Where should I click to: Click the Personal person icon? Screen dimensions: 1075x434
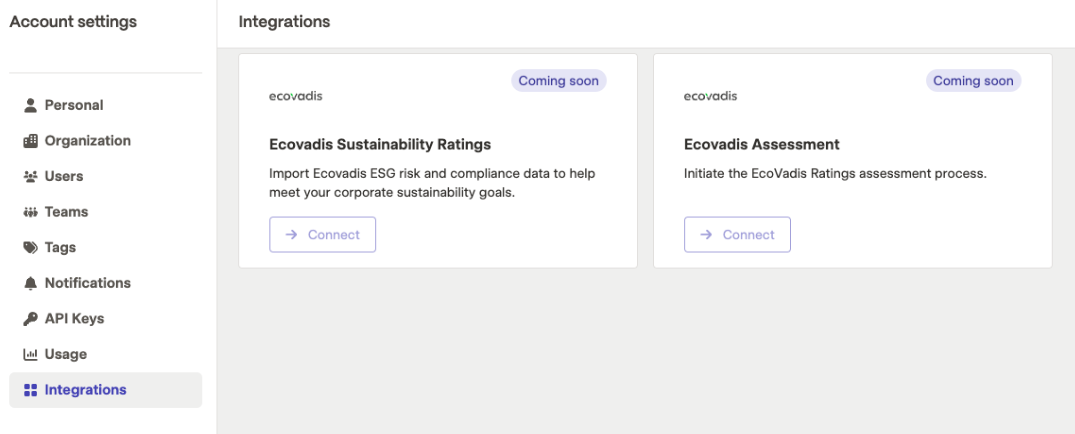coord(30,105)
